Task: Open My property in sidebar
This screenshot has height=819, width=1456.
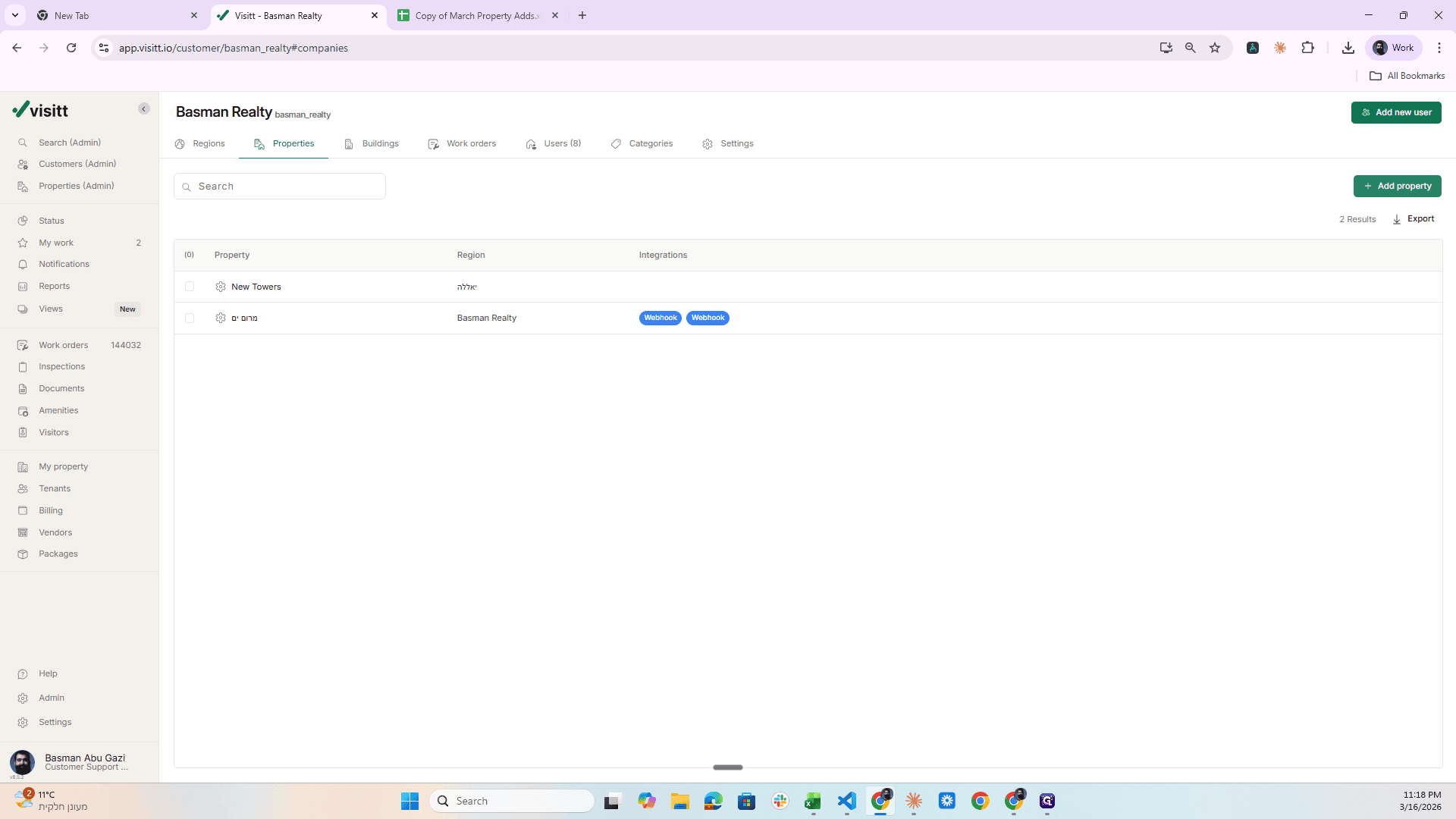Action: coord(63,466)
